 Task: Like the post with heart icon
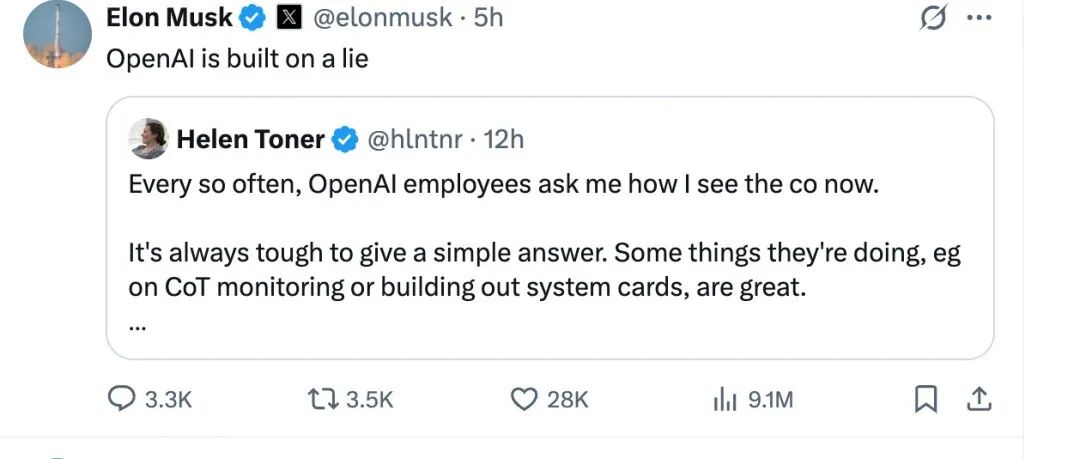(525, 399)
